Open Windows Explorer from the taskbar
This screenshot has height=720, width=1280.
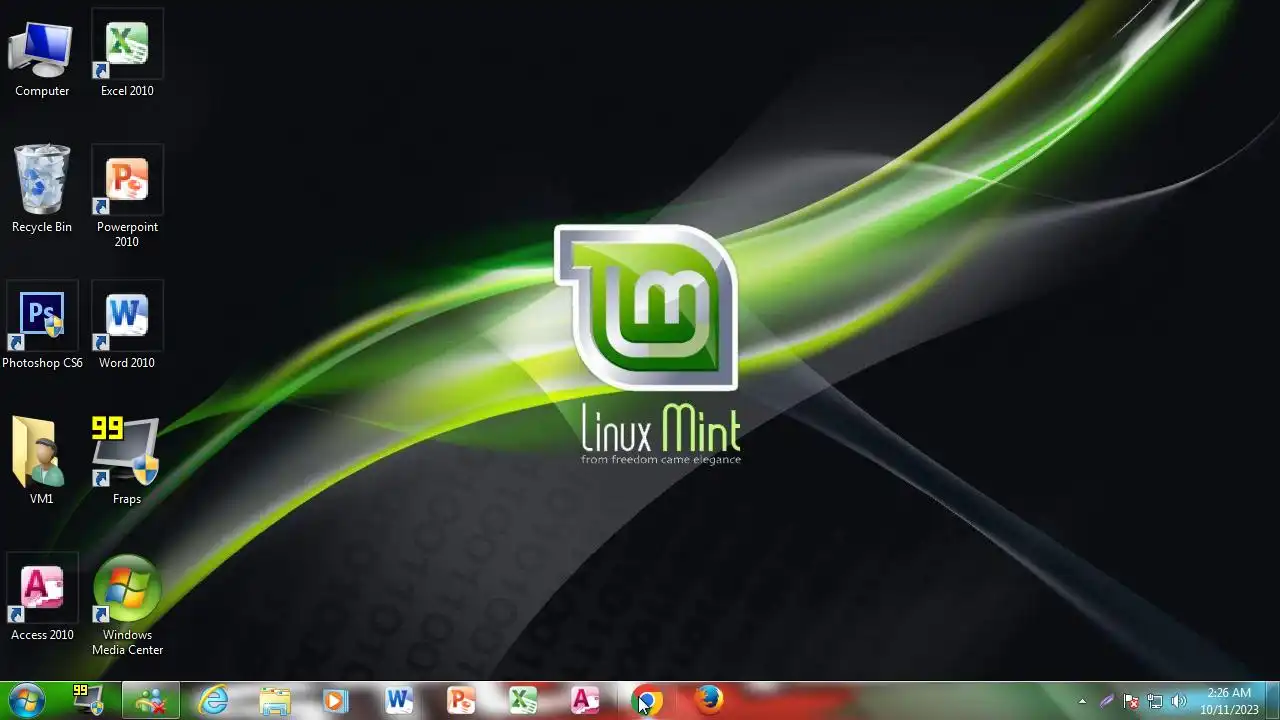pyautogui.click(x=275, y=700)
